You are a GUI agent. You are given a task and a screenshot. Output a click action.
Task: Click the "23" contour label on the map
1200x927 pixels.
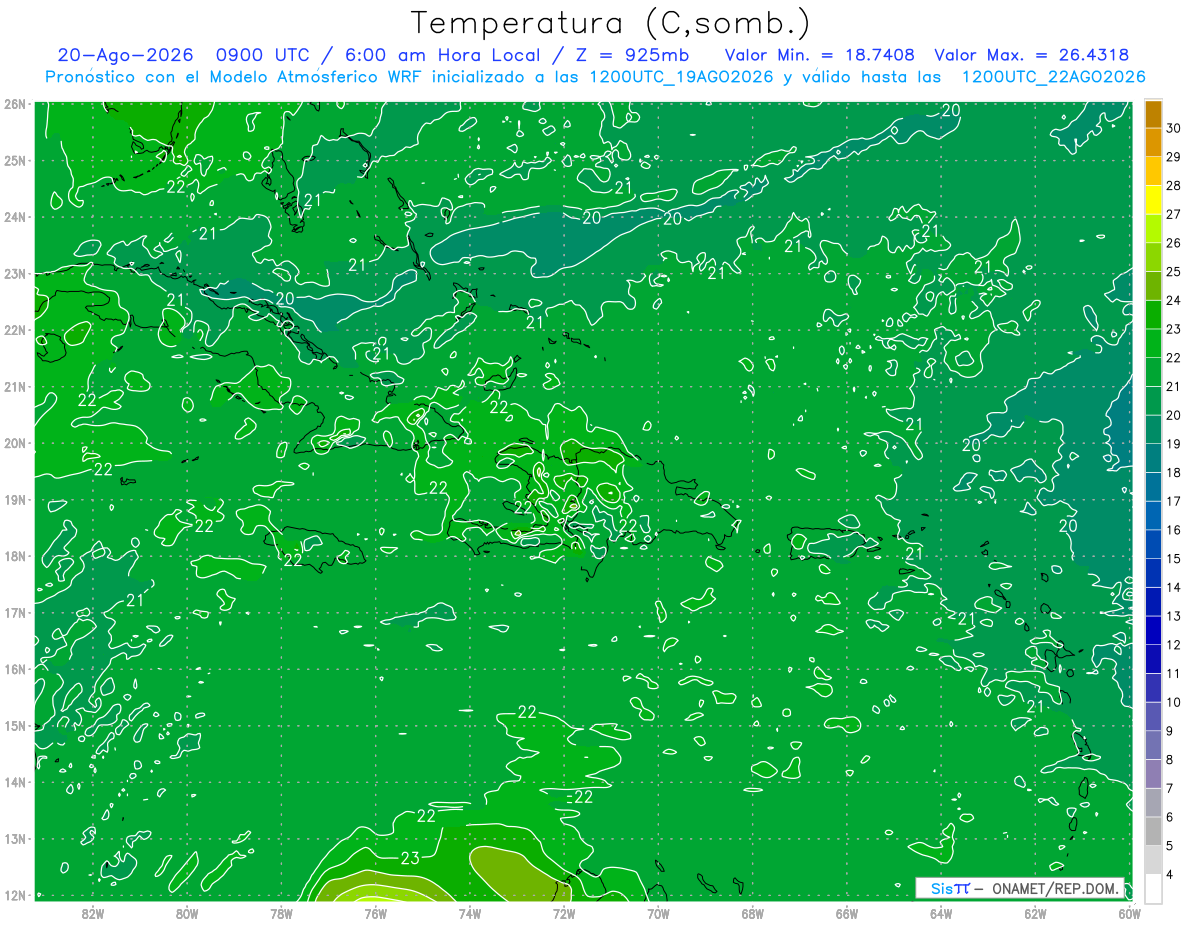click(410, 857)
